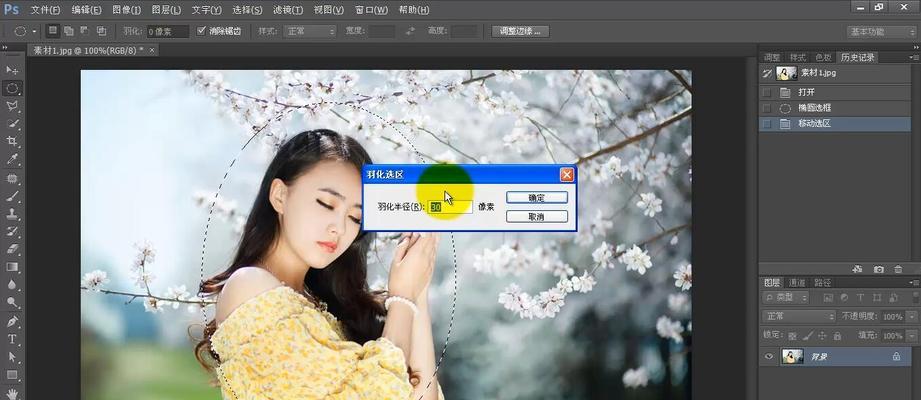Toggle lock all icon
The height and width of the screenshot is (400, 921).
click(837, 336)
